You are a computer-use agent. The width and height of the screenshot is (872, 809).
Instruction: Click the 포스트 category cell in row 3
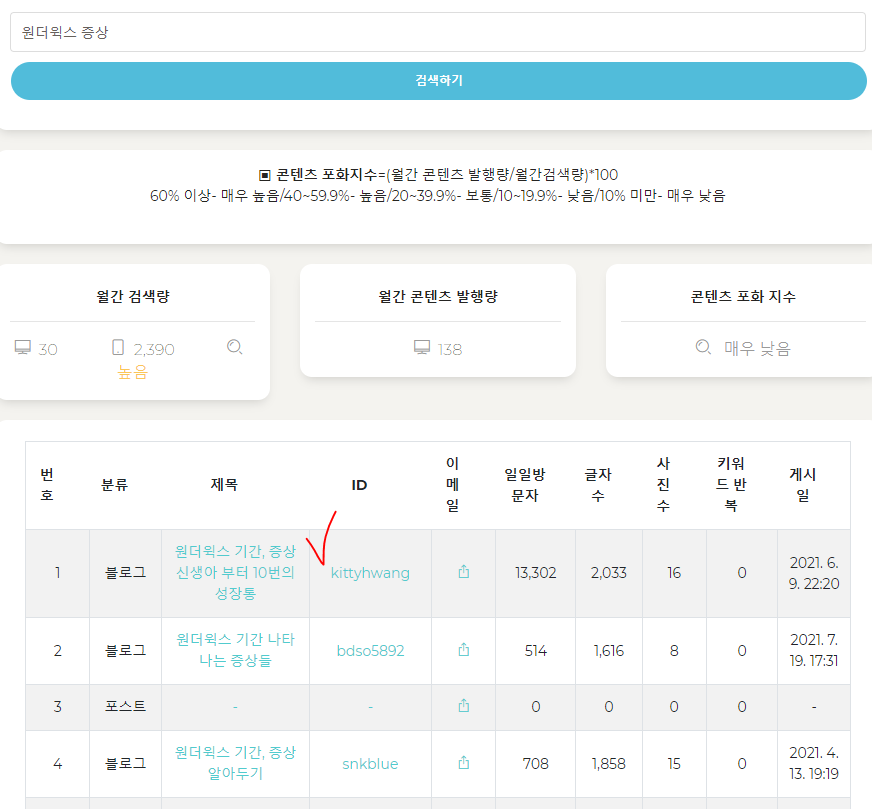[x=125, y=706]
